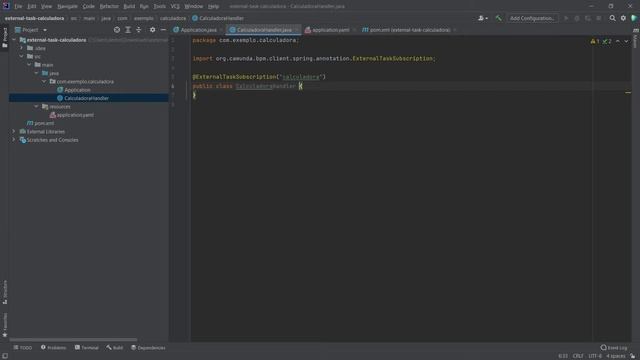Toggle Favorites tool window sidebar button
Image resolution: width=640 pixels, height=360 pixels.
(4, 325)
